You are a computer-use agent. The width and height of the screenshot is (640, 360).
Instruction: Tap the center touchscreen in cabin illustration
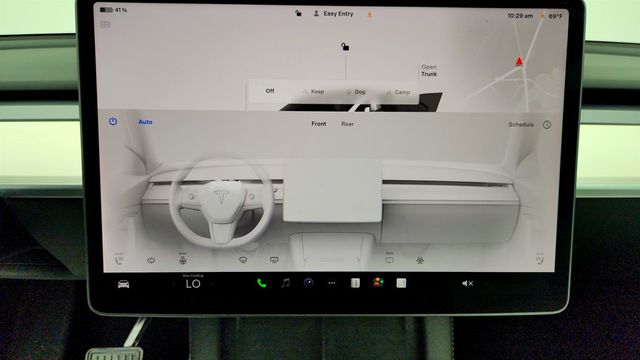332,190
